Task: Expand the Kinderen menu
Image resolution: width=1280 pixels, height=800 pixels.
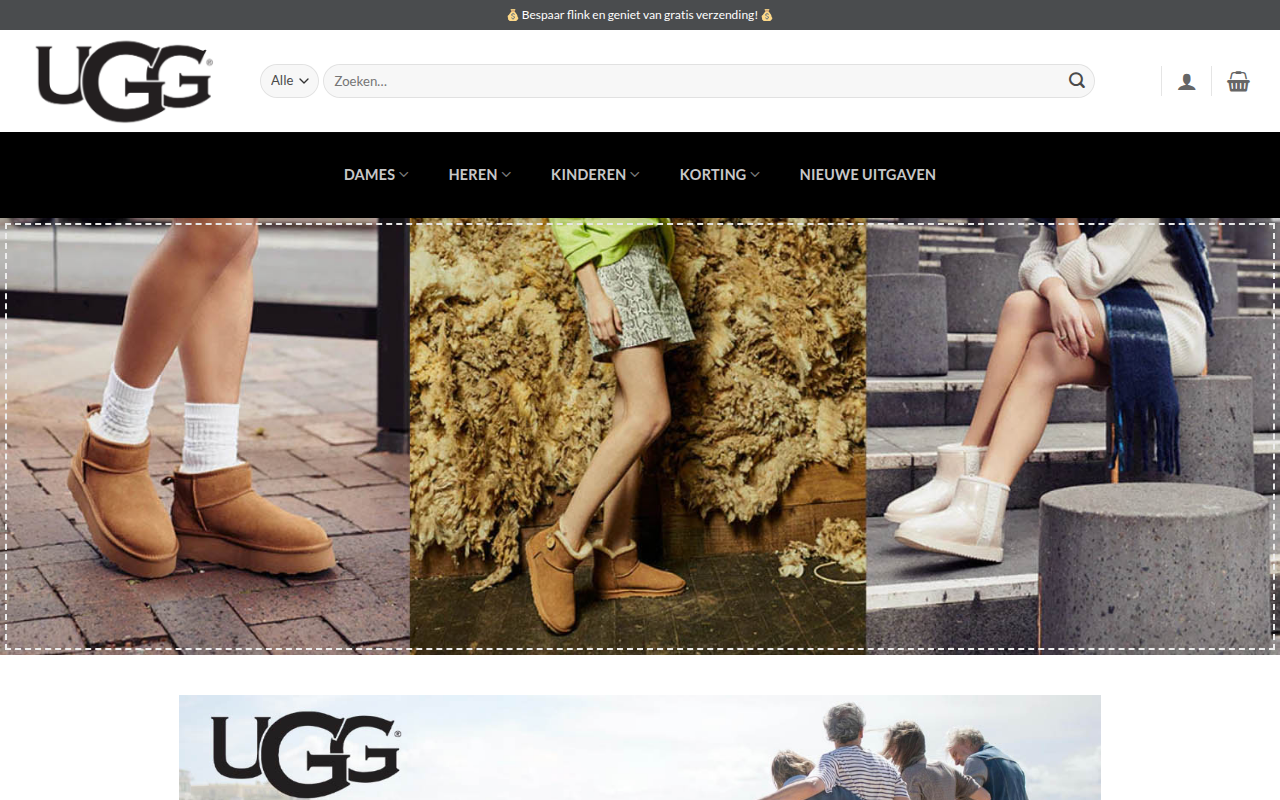Action: click(595, 174)
